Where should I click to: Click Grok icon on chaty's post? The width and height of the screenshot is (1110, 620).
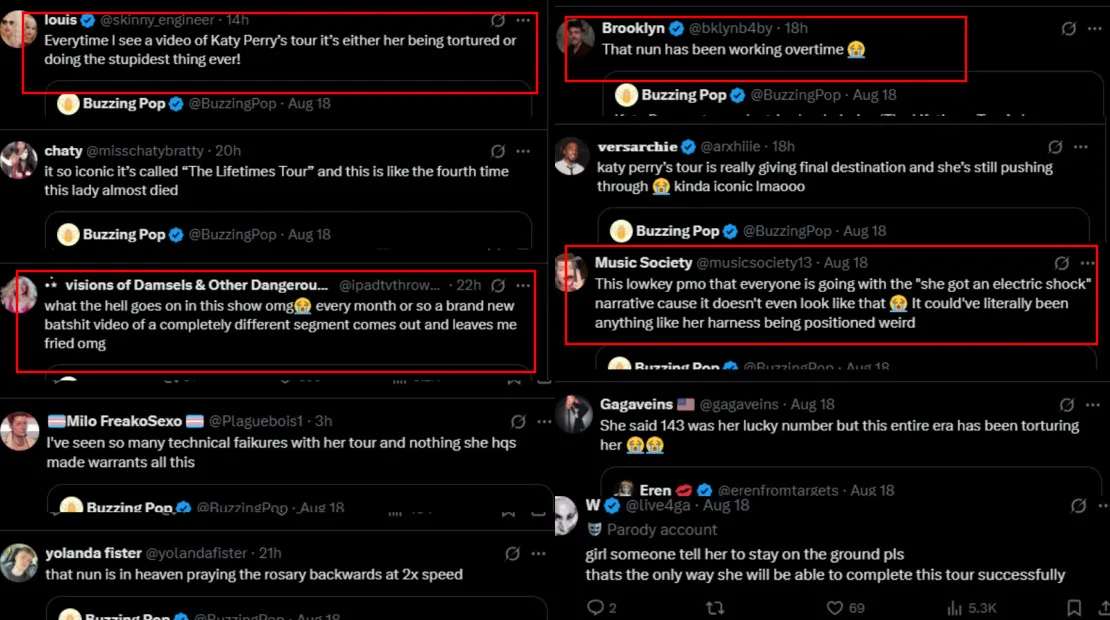[498, 151]
